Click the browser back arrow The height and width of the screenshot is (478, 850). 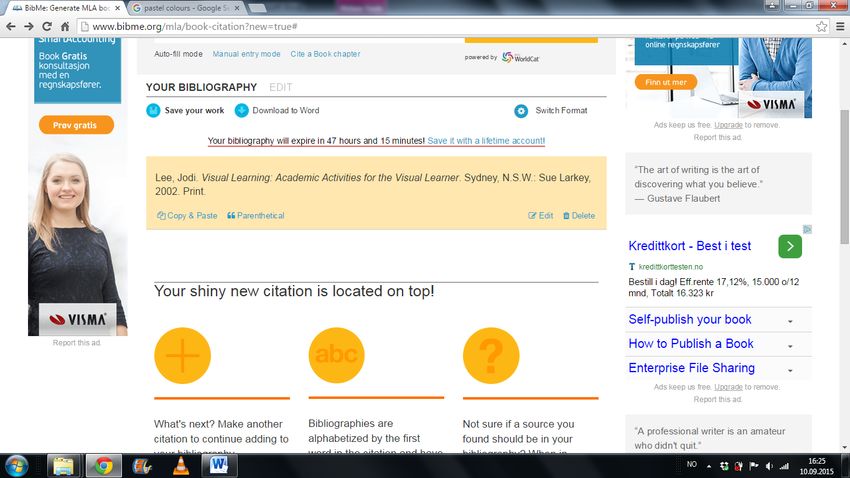tap(11, 27)
